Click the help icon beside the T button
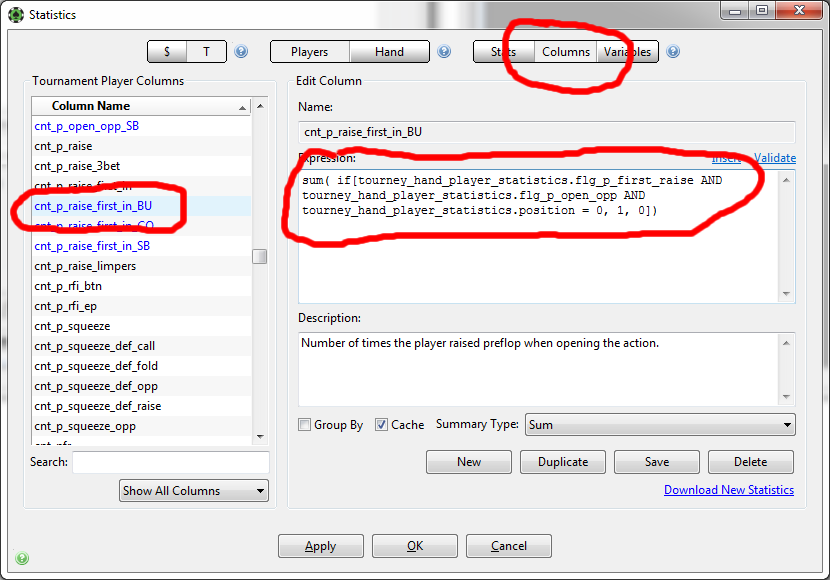The width and height of the screenshot is (830, 580). tap(241, 51)
